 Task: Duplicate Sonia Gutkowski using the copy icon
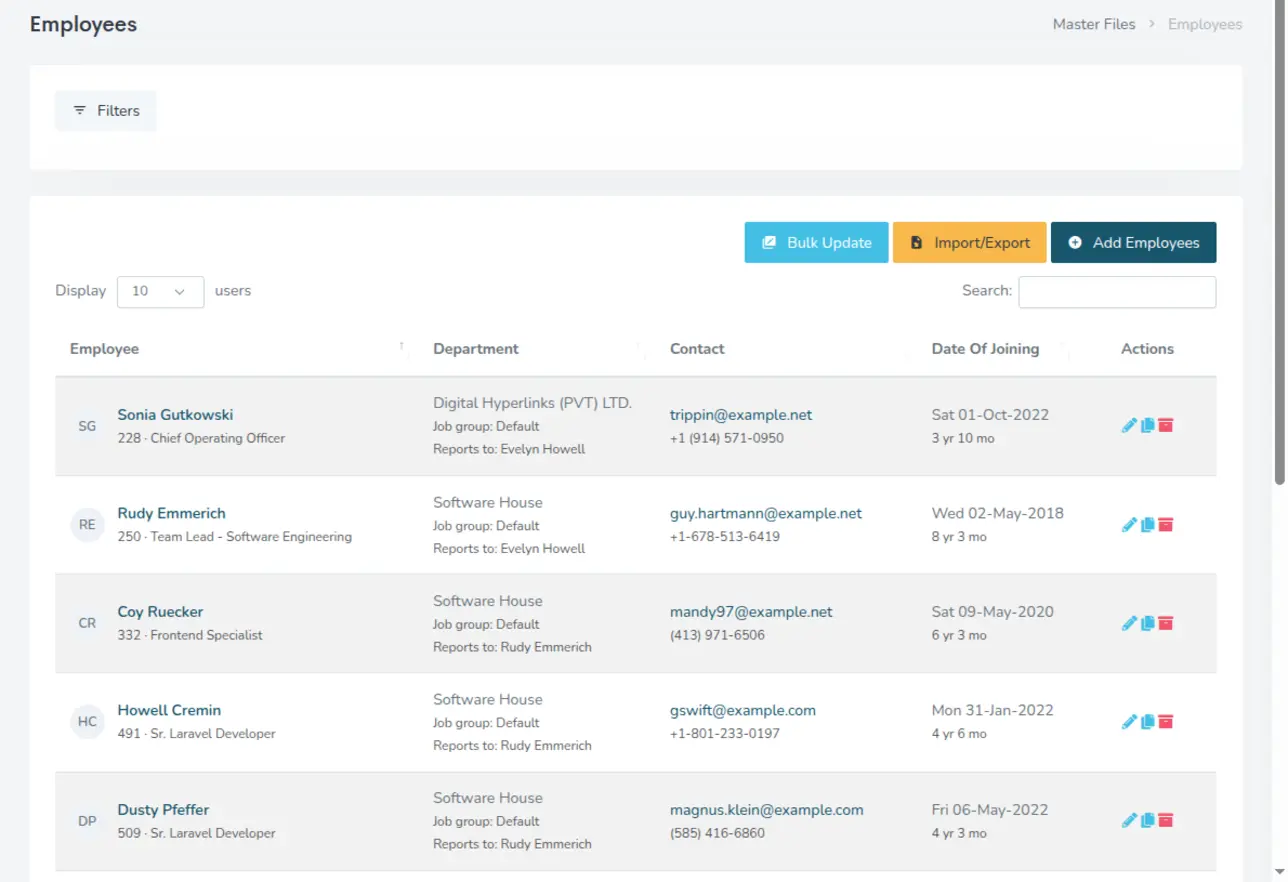tap(1148, 426)
